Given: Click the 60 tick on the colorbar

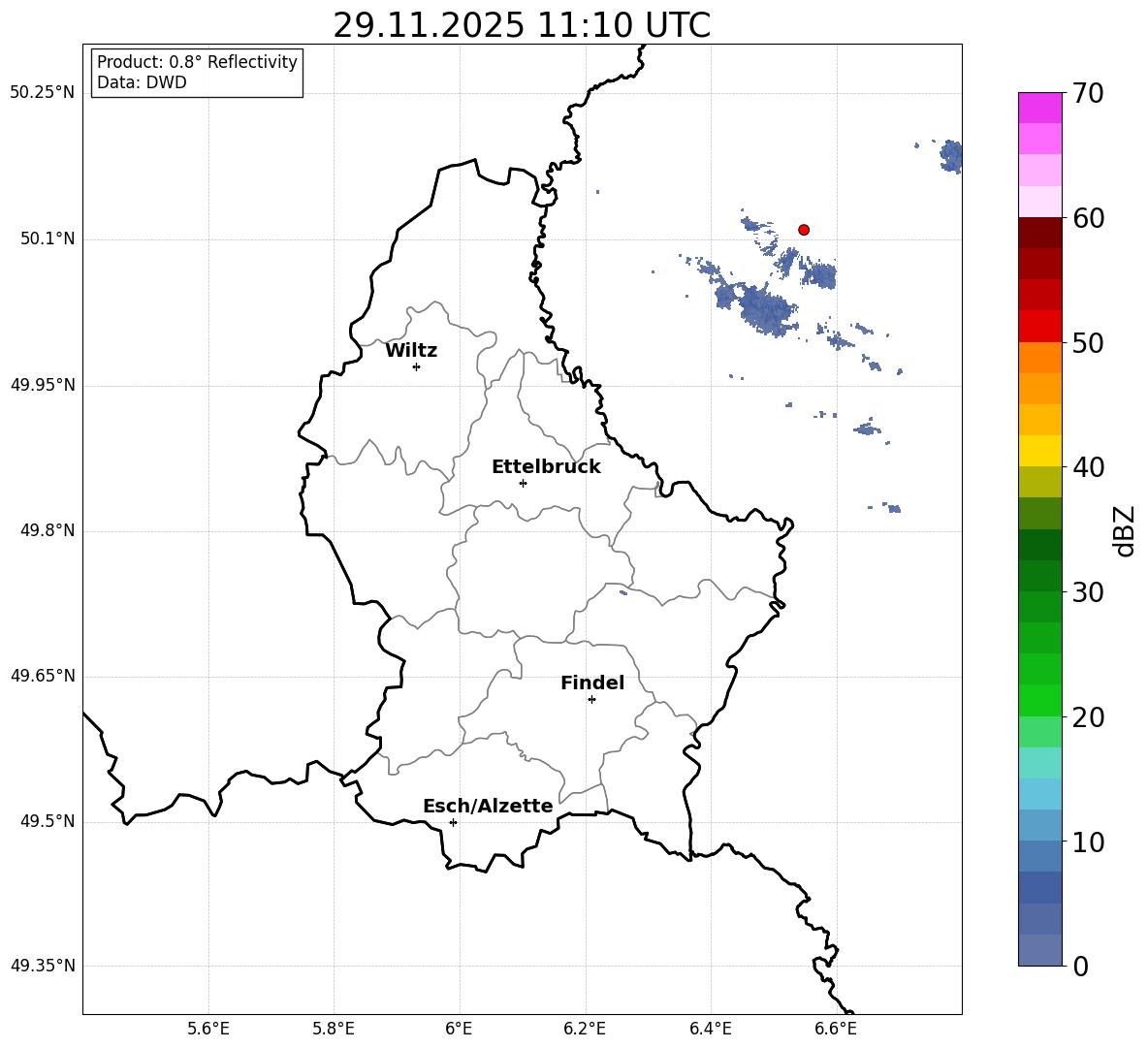Looking at the screenshot, I should [x=1087, y=218].
